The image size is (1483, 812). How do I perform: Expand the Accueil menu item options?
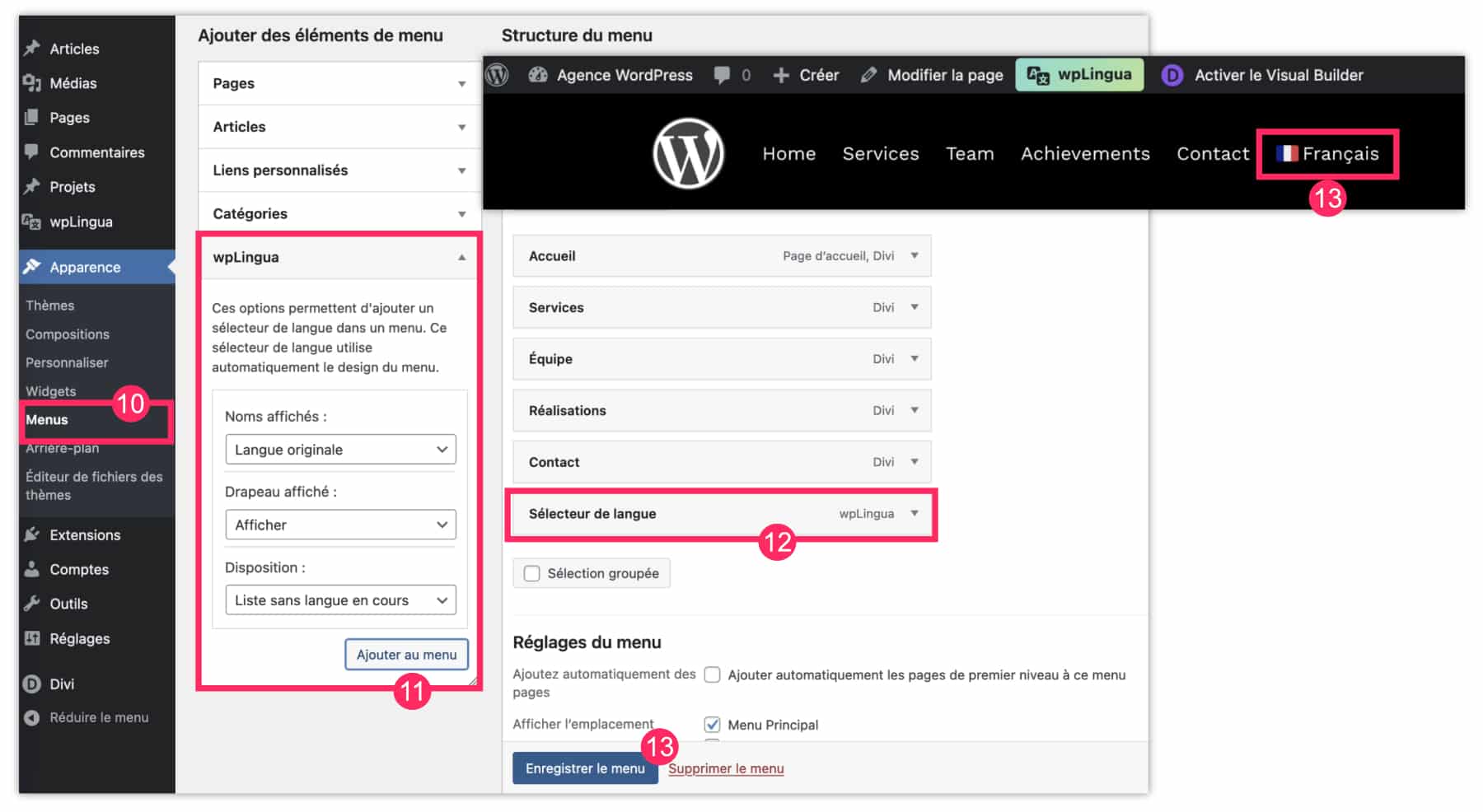click(x=915, y=256)
